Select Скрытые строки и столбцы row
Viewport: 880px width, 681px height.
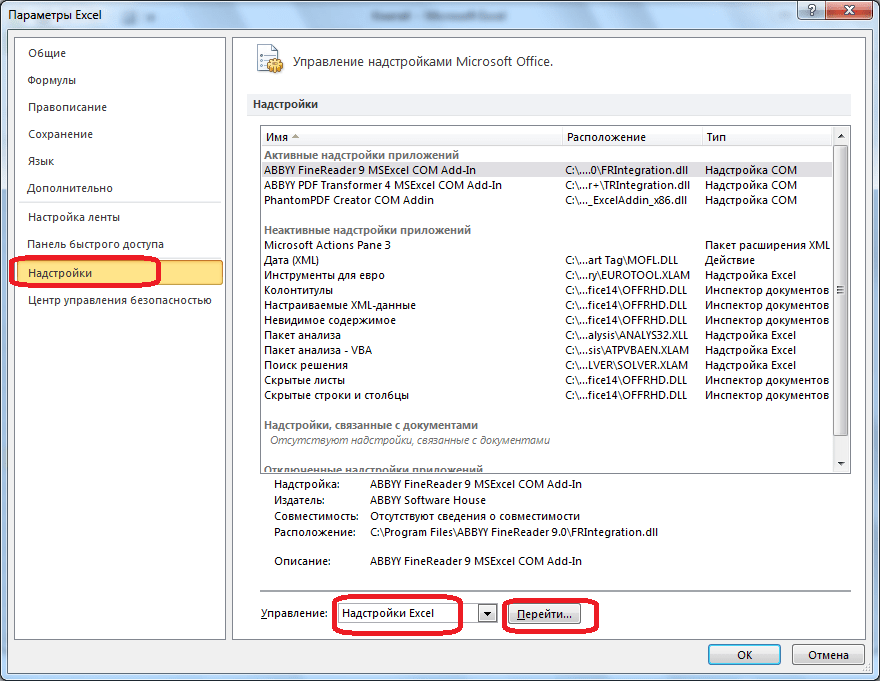tap(547, 396)
